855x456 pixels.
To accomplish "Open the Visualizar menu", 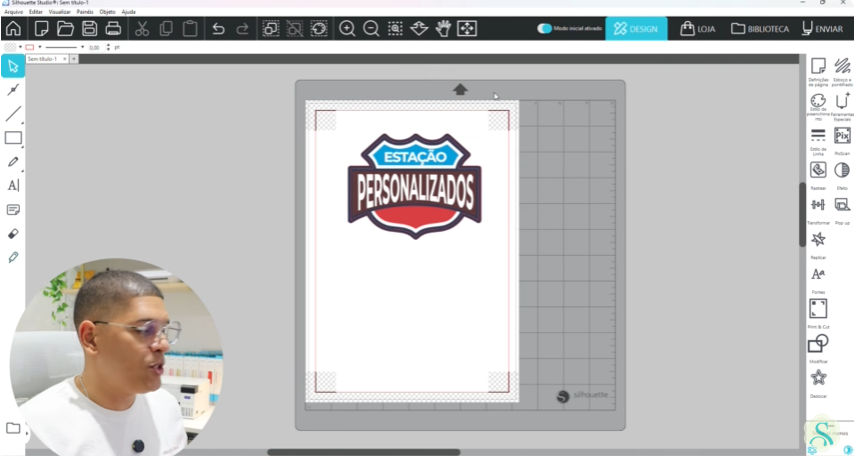I will click(59, 11).
